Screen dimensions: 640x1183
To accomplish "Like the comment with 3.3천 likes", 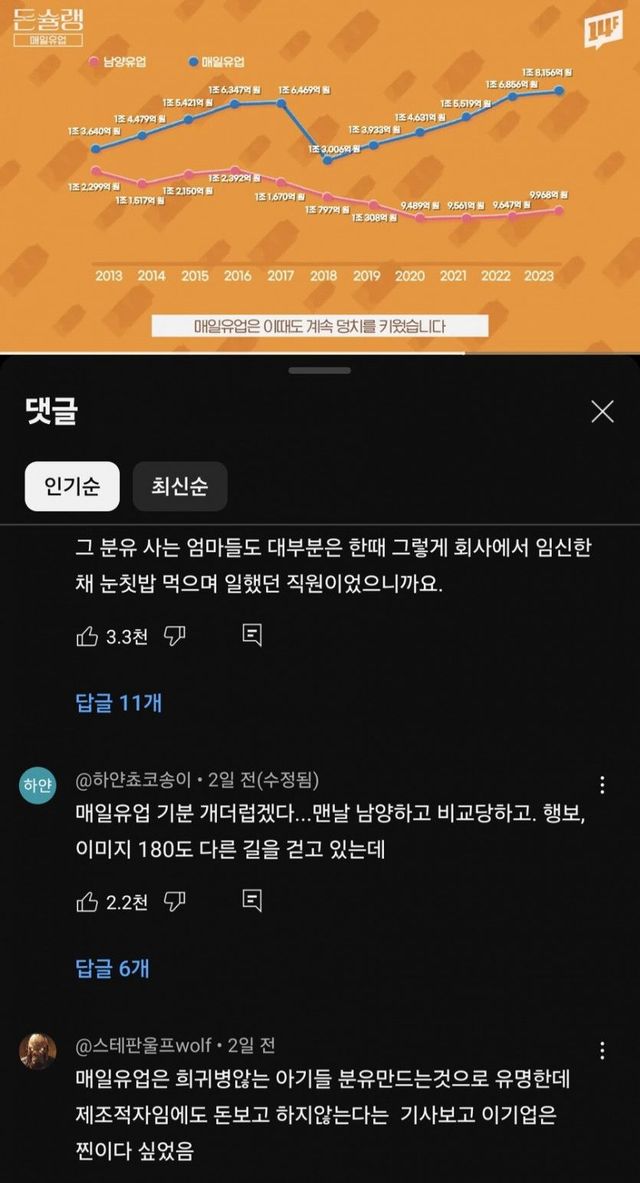I will coord(88,637).
